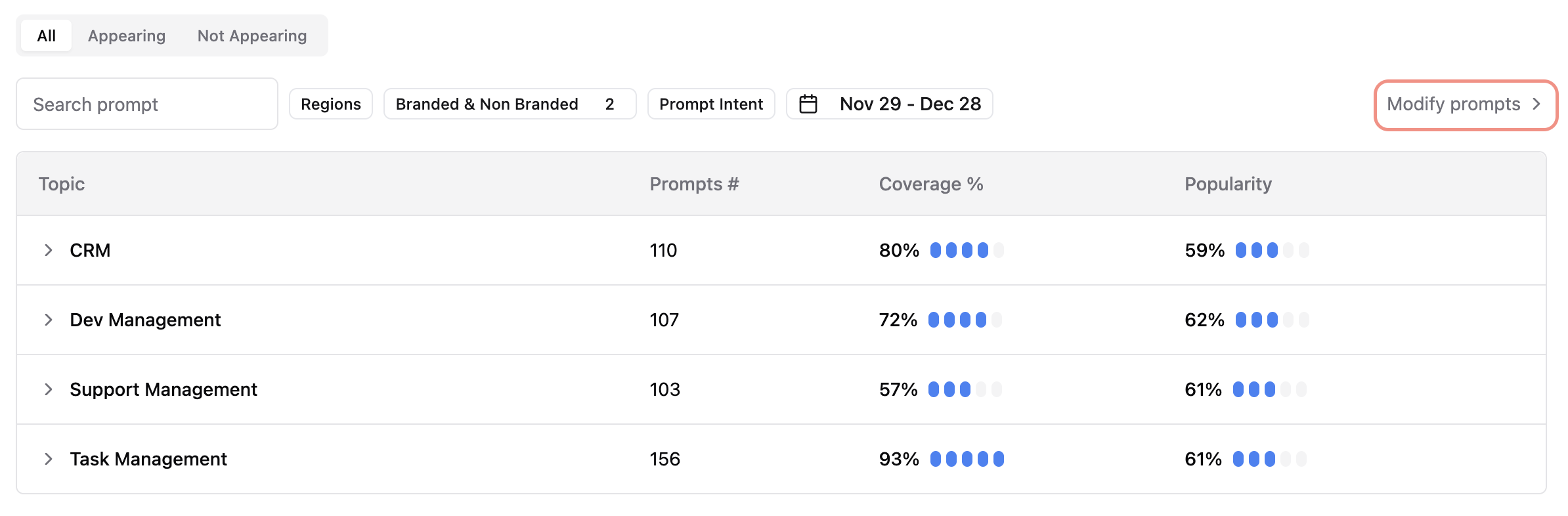Expand the Dev Management topic row
Screen dimensions: 1568x516
48,320
